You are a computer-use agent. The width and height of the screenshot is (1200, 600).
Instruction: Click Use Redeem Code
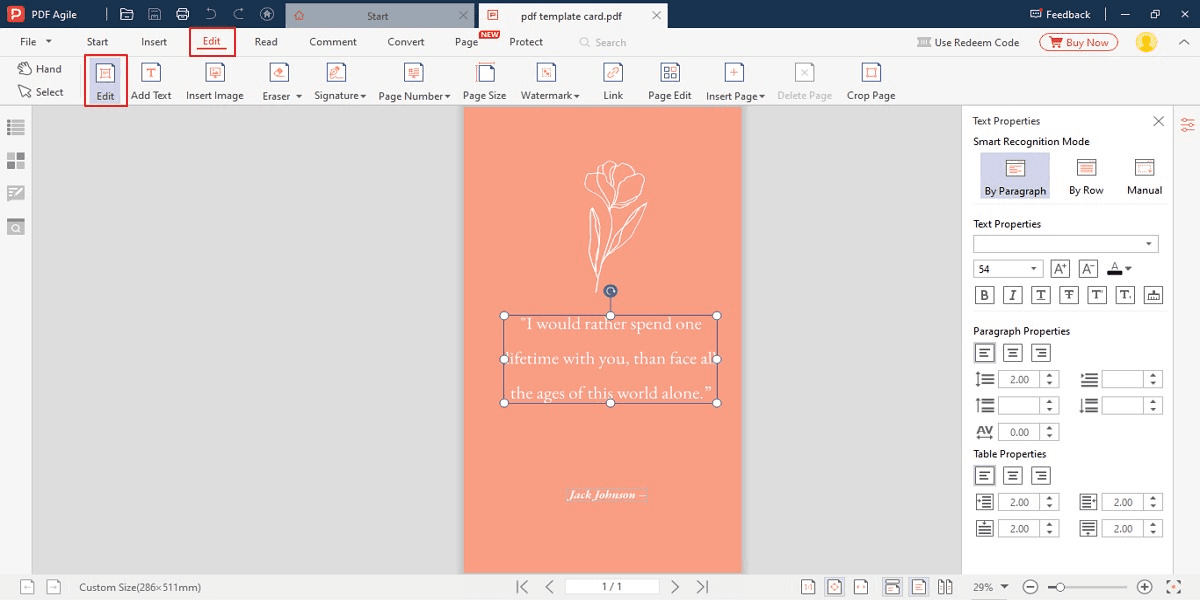pyautogui.click(x=968, y=42)
